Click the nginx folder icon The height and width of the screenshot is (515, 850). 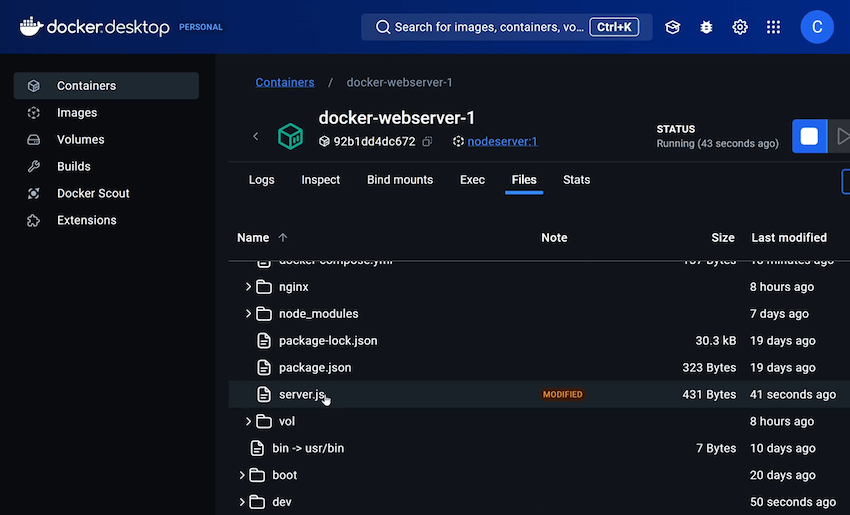(264, 287)
